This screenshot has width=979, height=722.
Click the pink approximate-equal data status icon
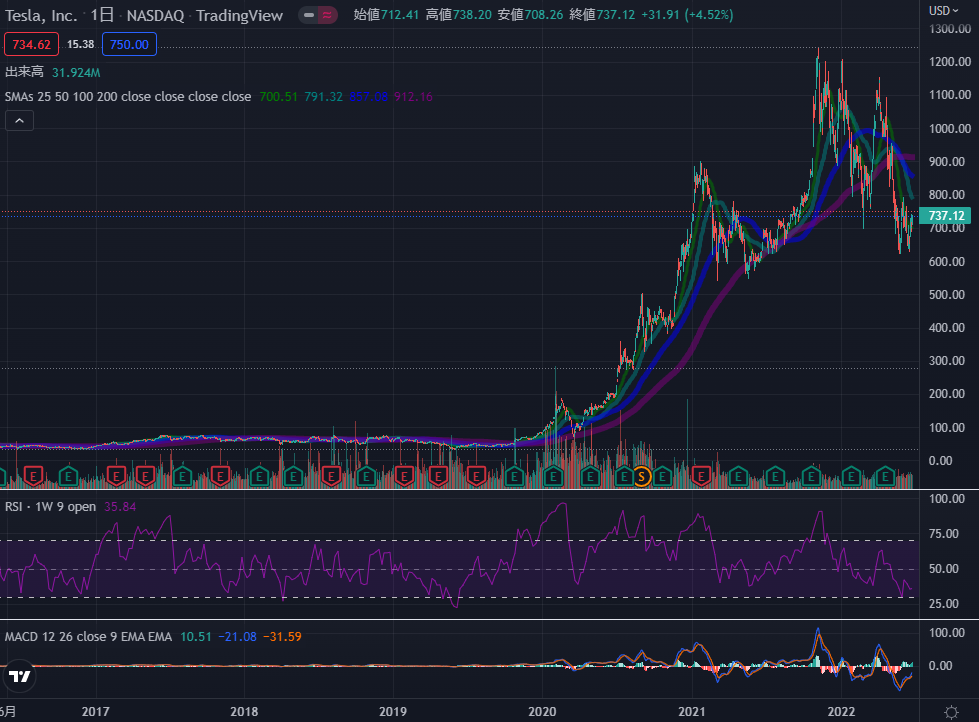(327, 15)
